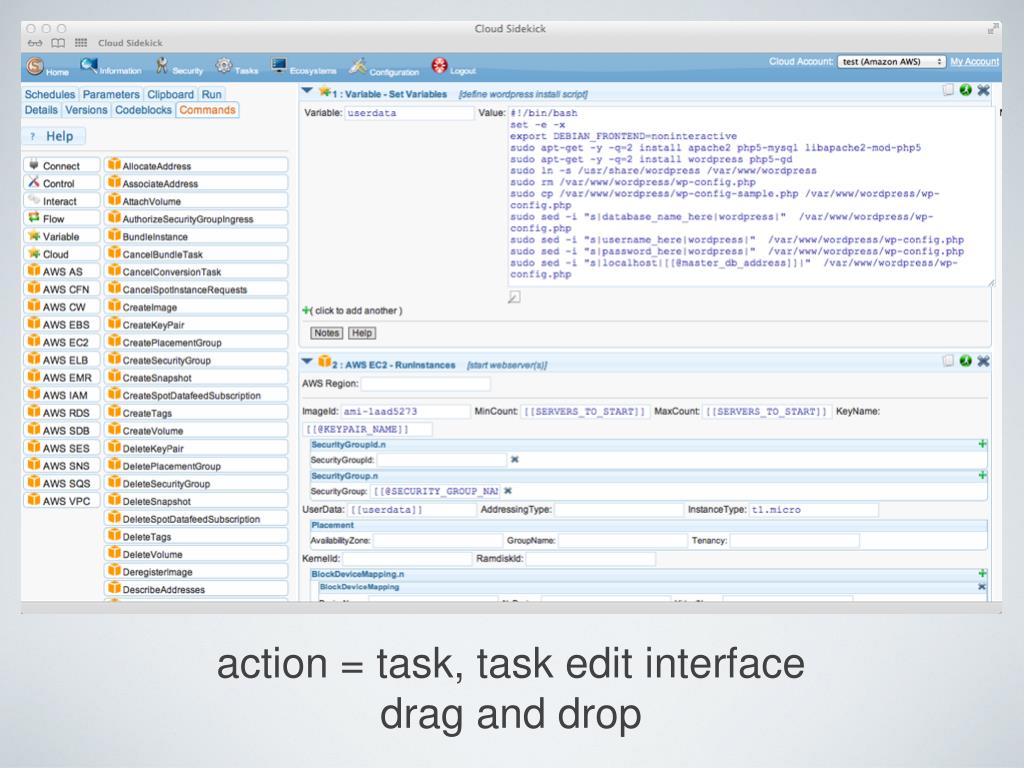Viewport: 1024px width, 768px height.
Task: Switch to the Run tab
Action: 212,94
